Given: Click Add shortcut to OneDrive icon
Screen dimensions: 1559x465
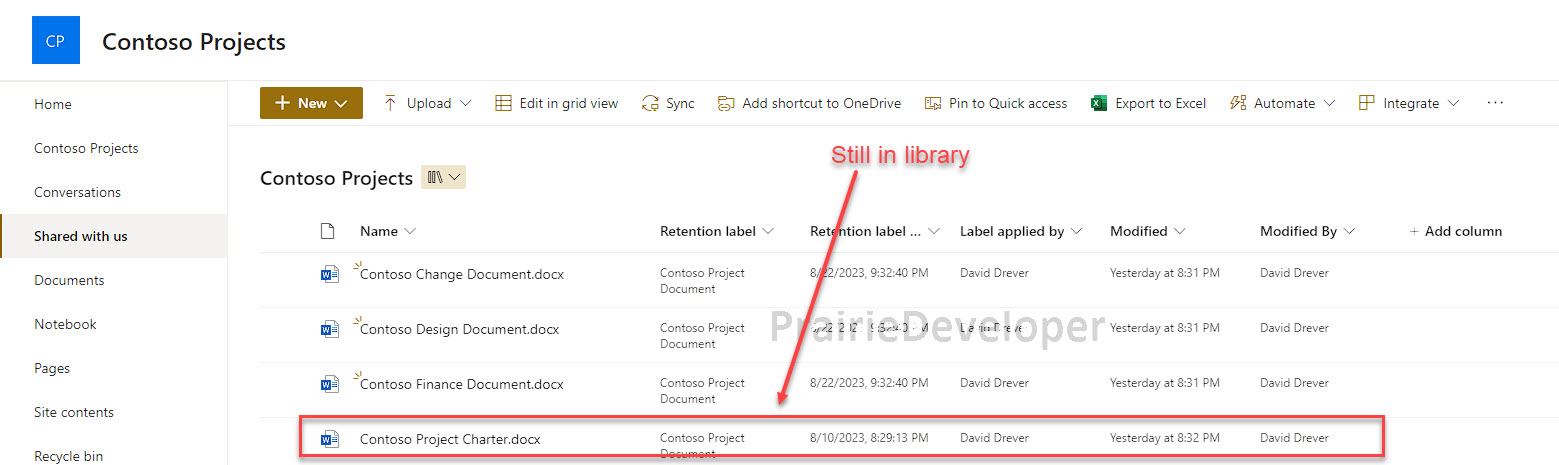Looking at the screenshot, I should click(x=727, y=103).
